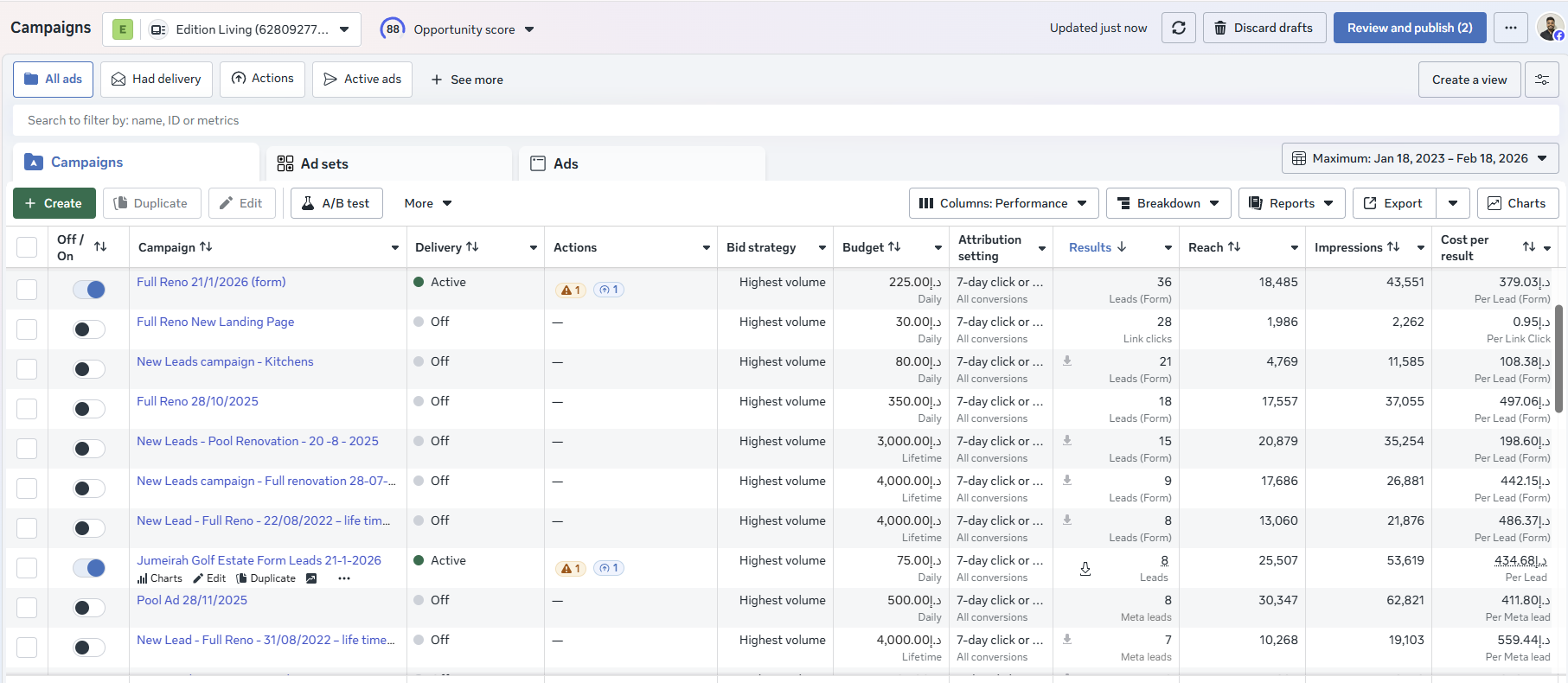Open the three-dot more options menu
This screenshot has width=1568, height=683.
click(x=1510, y=28)
